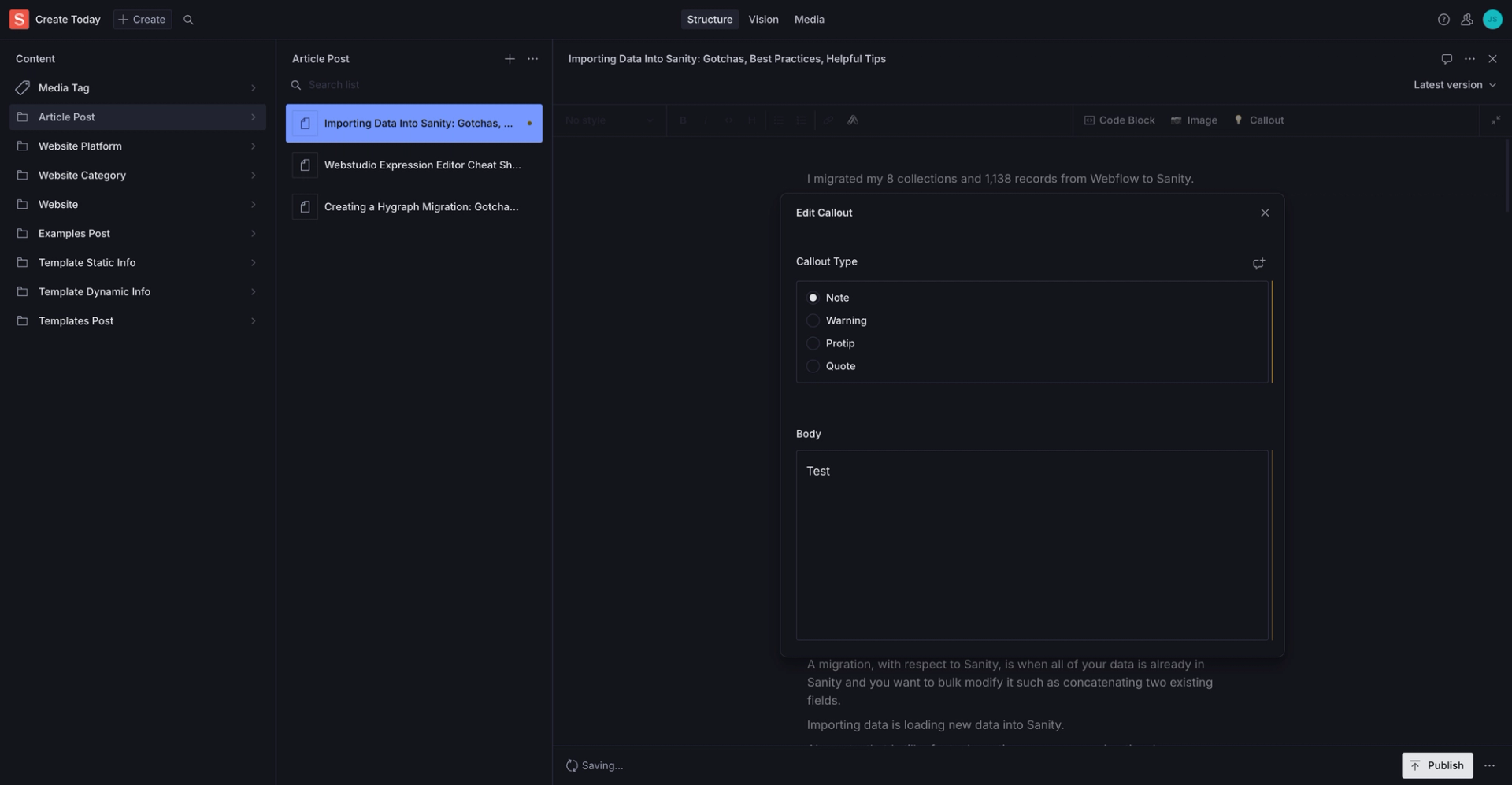The image size is (1512, 785).
Task: Open the users presence icon in top bar
Action: [x=1466, y=20]
